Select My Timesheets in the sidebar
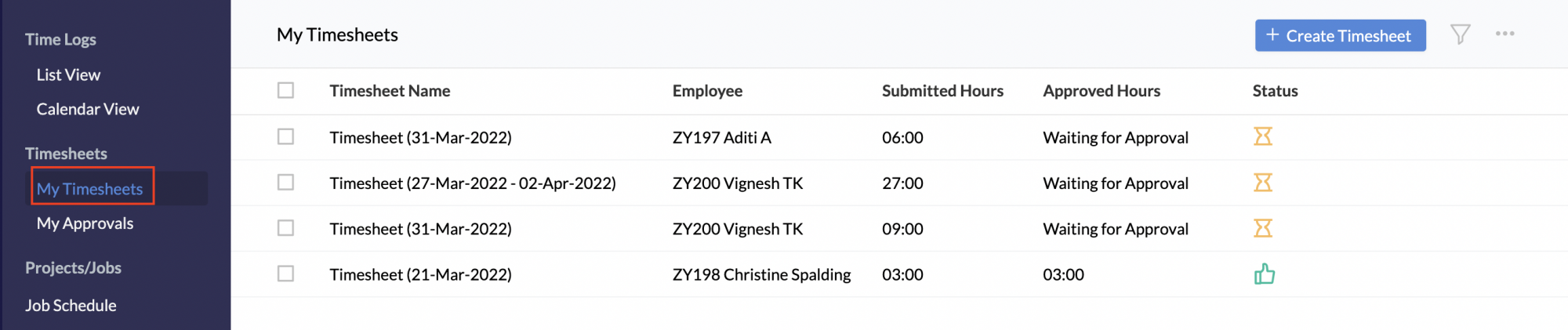 pyautogui.click(x=89, y=189)
